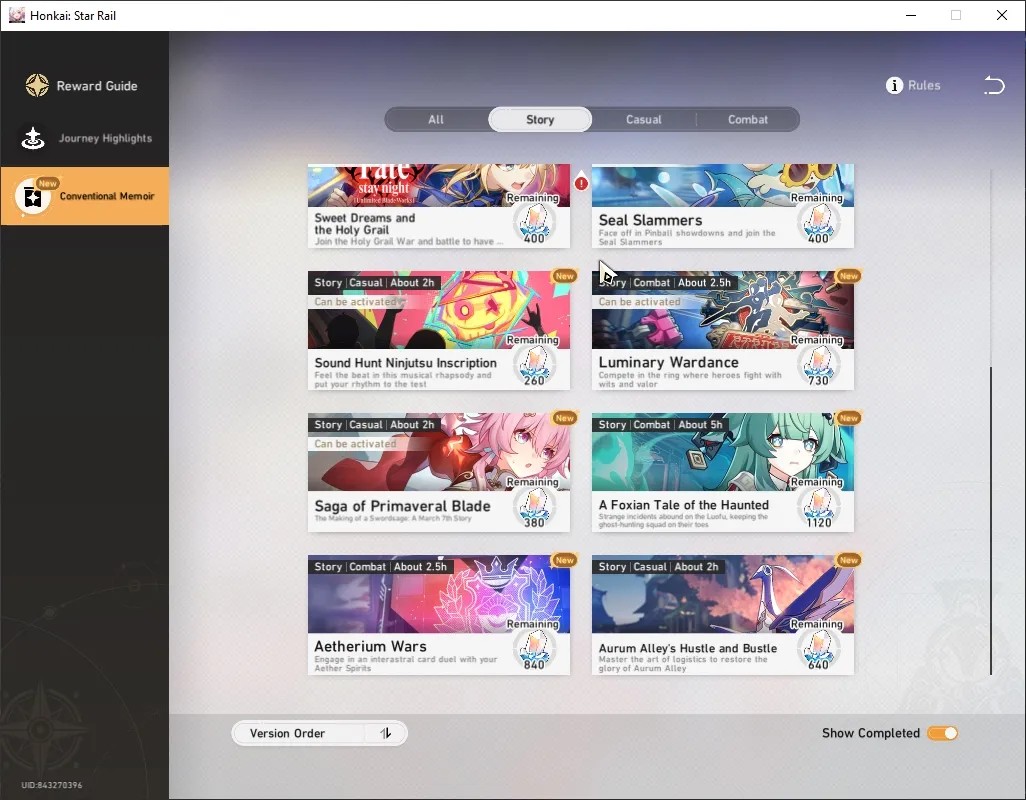Click New badge on Sound Hunt Ninjutsu card
This screenshot has width=1026, height=800.
[x=564, y=276]
